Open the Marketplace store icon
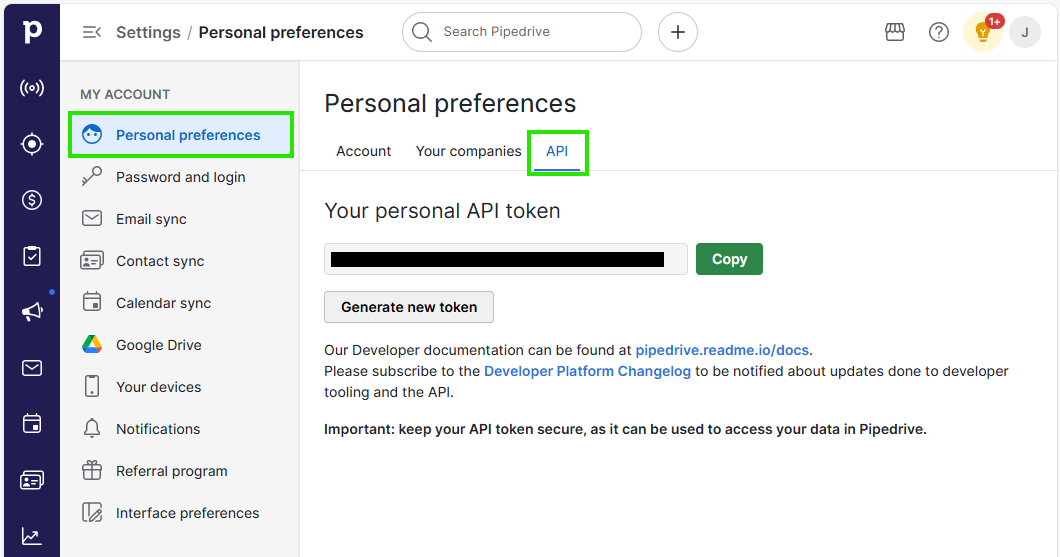The image size is (1060, 557). click(x=895, y=32)
